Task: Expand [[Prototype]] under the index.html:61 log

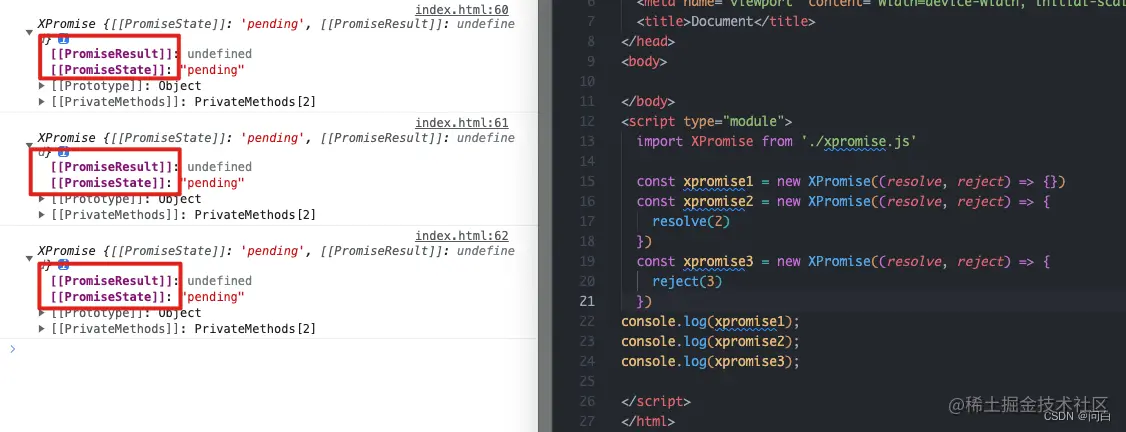Action: pyautogui.click(x=42, y=199)
